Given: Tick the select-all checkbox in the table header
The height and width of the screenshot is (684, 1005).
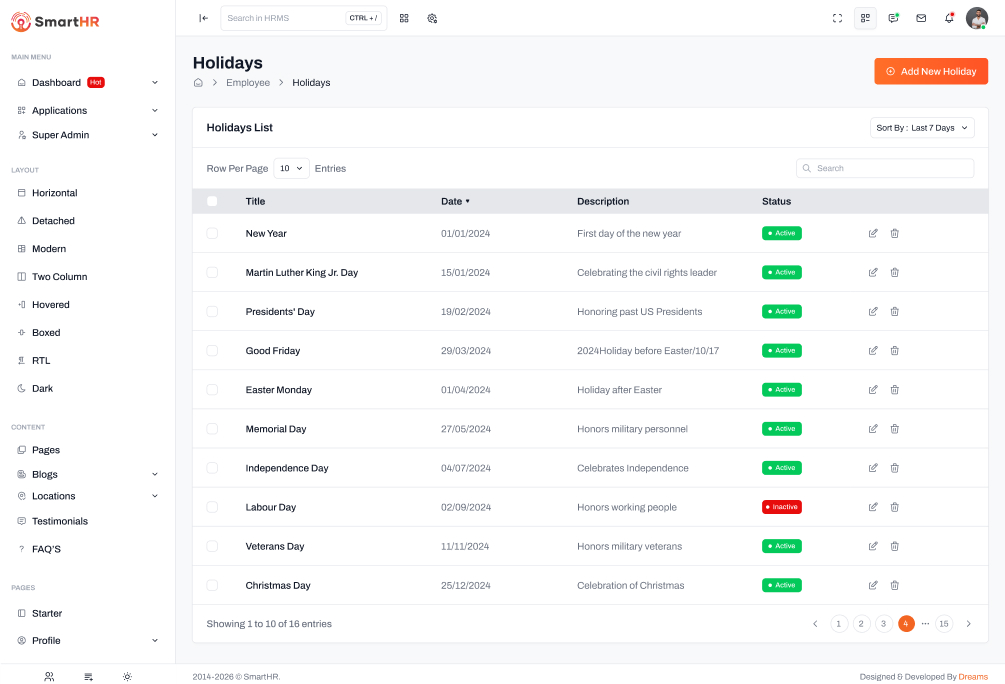Looking at the screenshot, I should pyautogui.click(x=212, y=201).
